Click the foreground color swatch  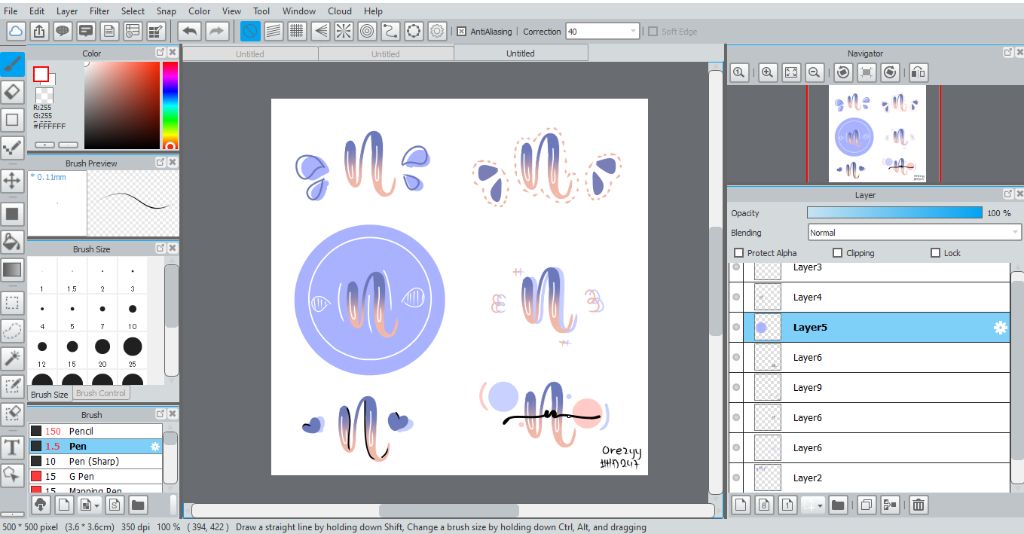coord(41,74)
